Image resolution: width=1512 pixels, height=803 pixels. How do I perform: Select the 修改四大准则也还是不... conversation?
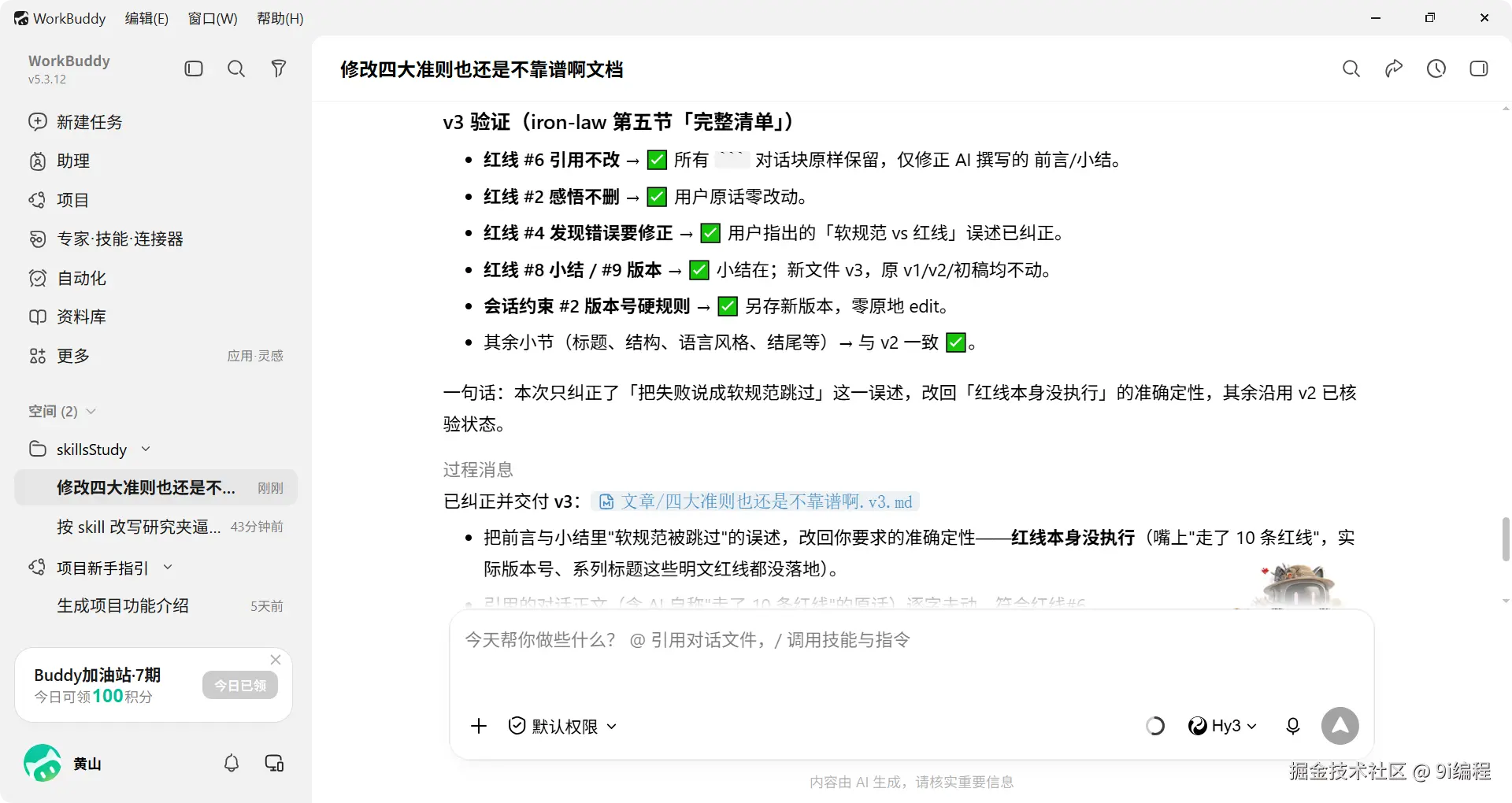(x=156, y=487)
